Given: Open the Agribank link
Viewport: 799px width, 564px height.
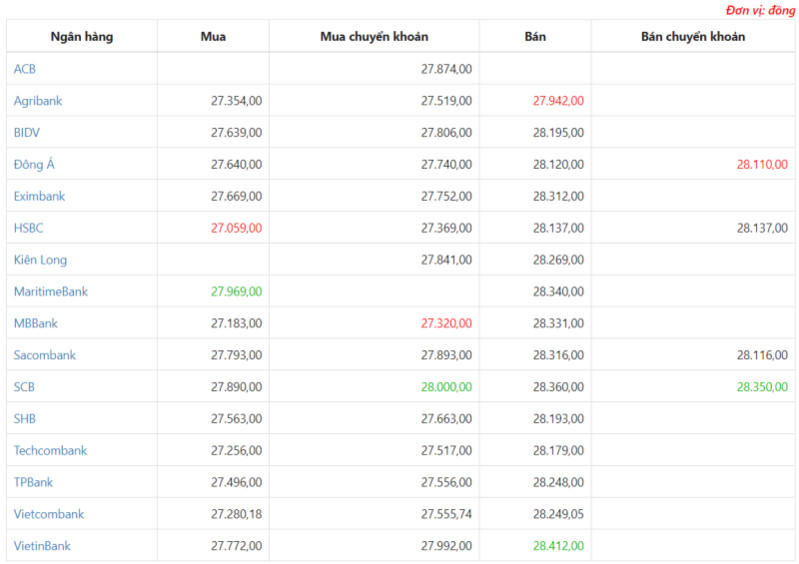Looking at the screenshot, I should click(x=38, y=101).
